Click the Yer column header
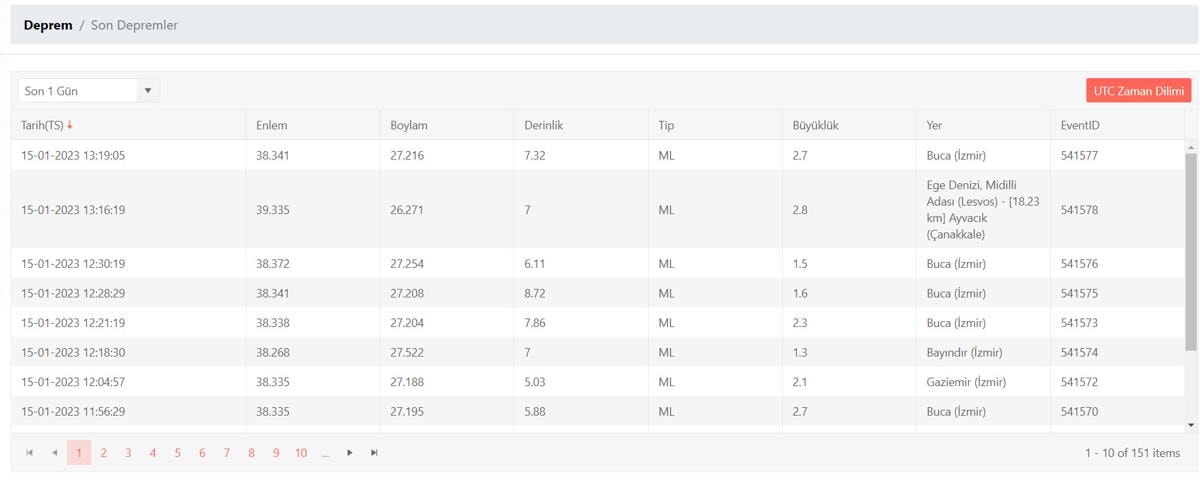 [x=934, y=125]
